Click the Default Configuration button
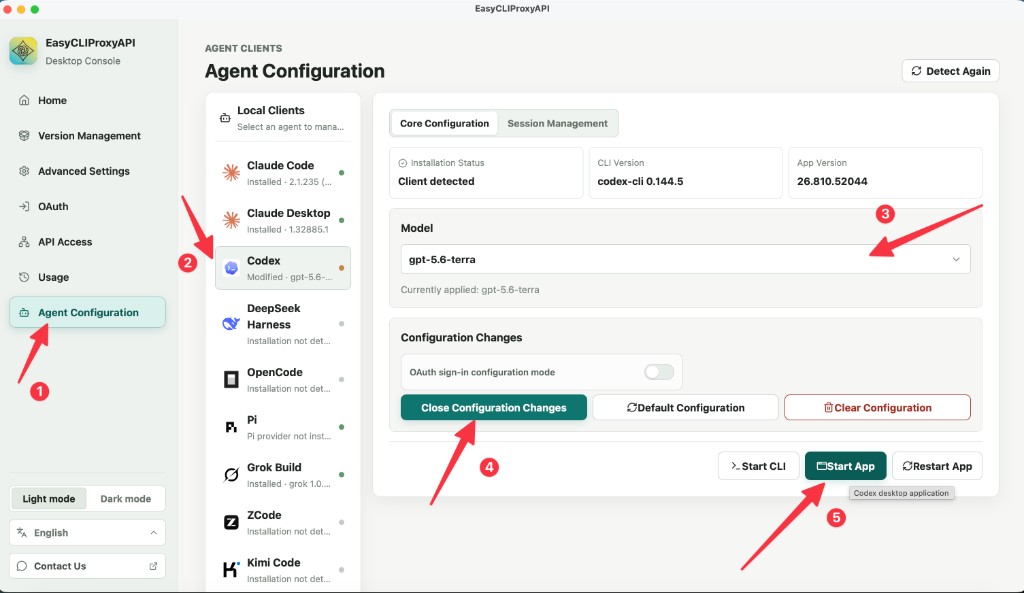The image size is (1024, 593). coord(685,408)
